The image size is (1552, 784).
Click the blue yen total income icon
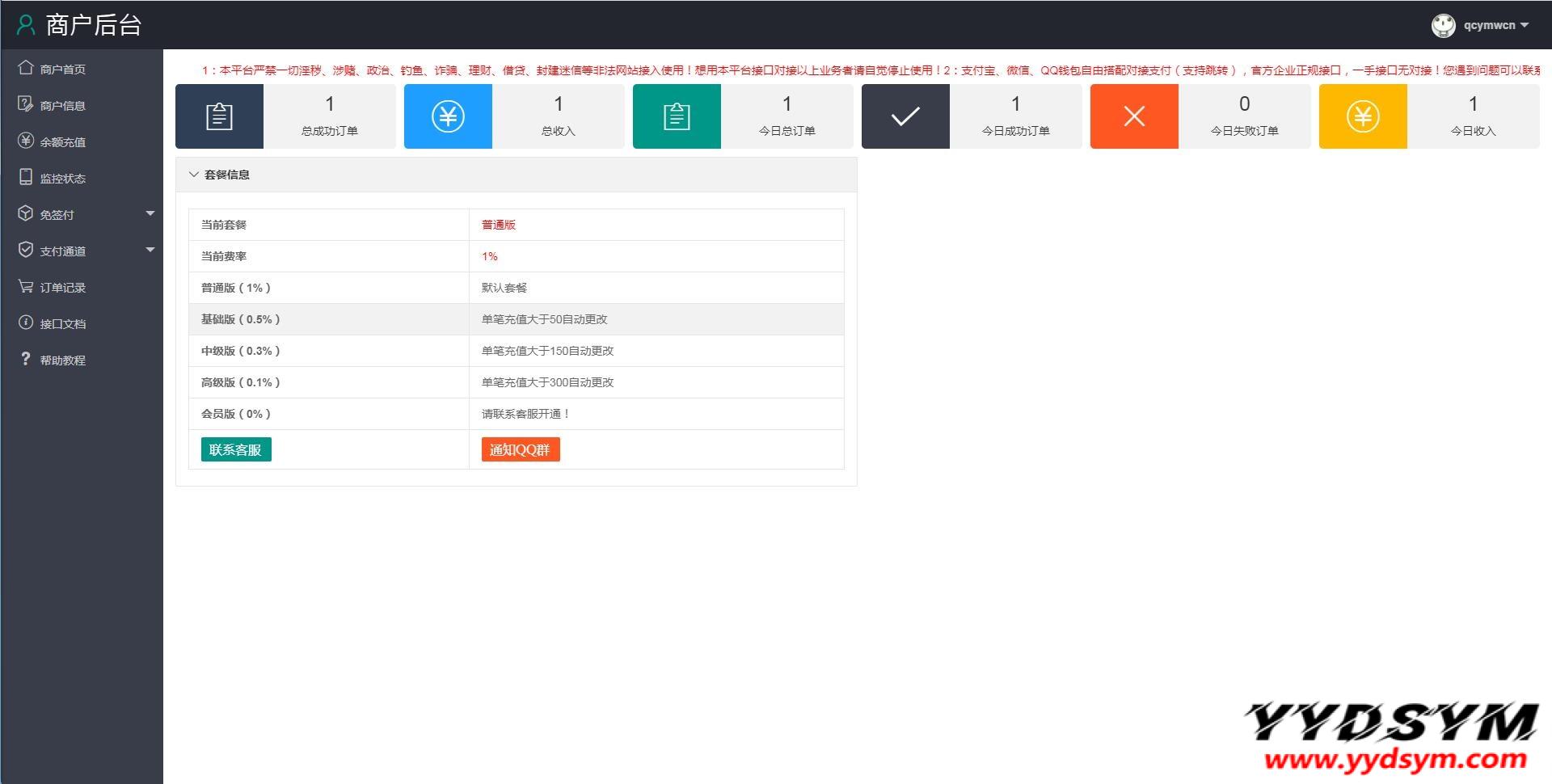pos(448,116)
